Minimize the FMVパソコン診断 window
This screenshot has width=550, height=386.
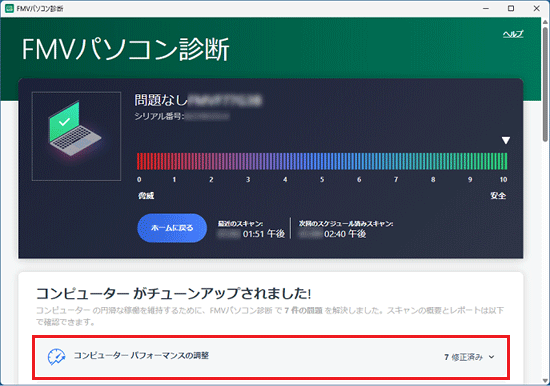[x=486, y=8]
